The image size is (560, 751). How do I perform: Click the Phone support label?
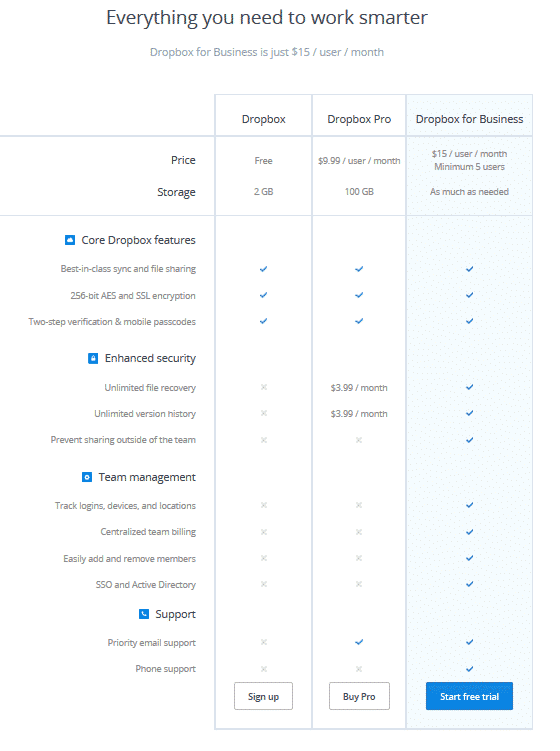click(x=165, y=669)
